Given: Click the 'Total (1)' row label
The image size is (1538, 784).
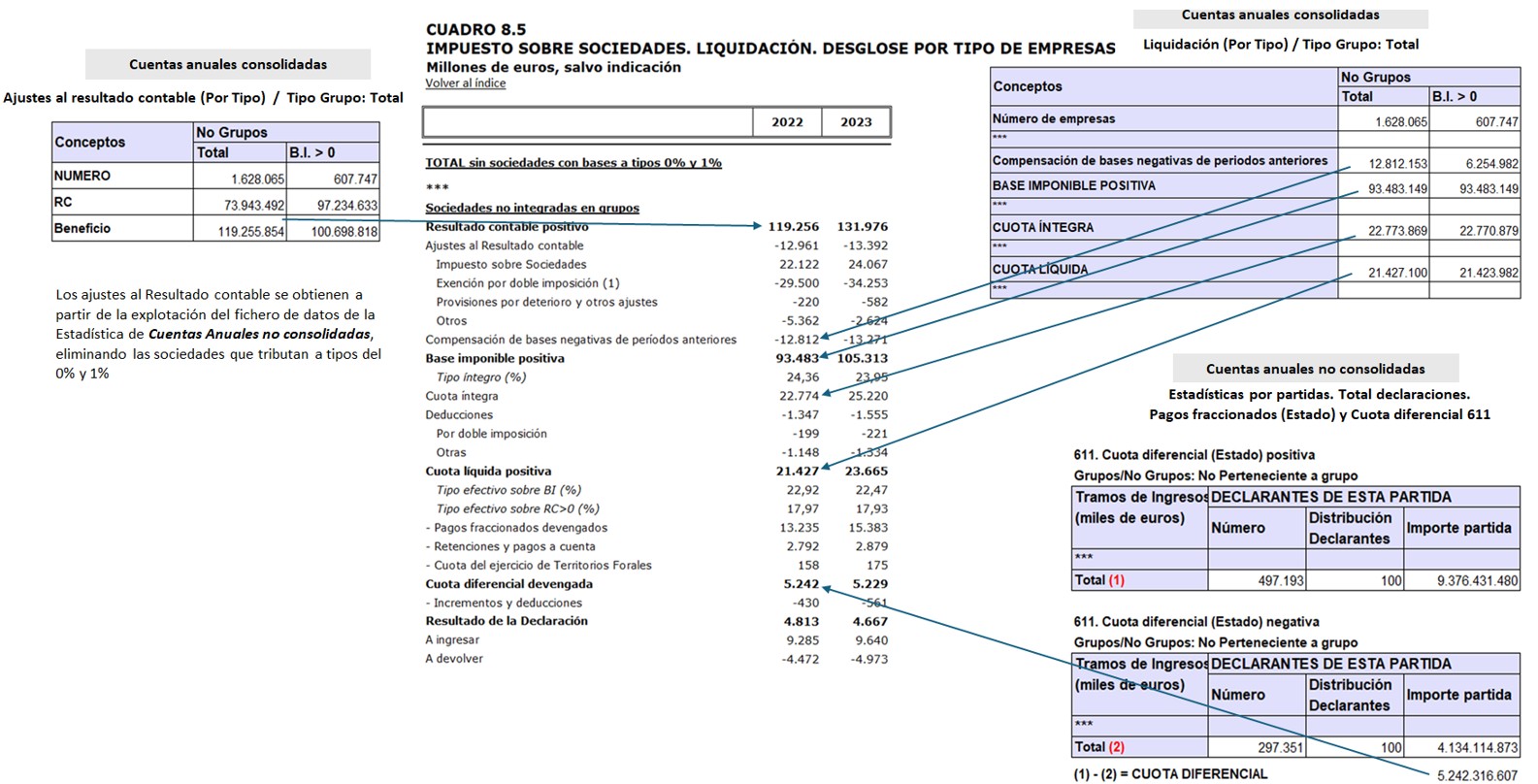Looking at the screenshot, I should pos(1099,580).
